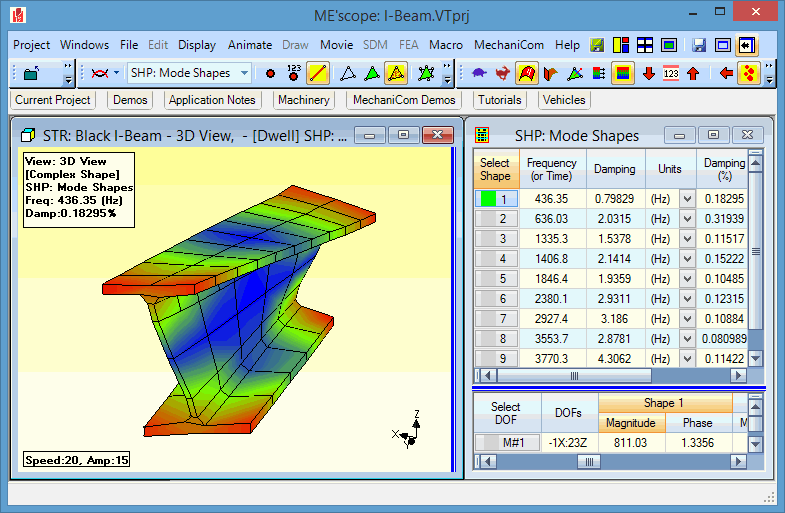Open the Project menu
Image resolution: width=785 pixels, height=513 pixels.
tap(32, 45)
